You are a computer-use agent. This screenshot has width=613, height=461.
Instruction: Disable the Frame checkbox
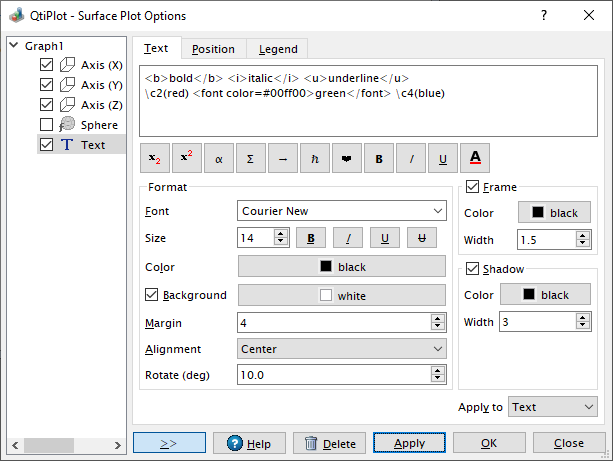click(473, 187)
